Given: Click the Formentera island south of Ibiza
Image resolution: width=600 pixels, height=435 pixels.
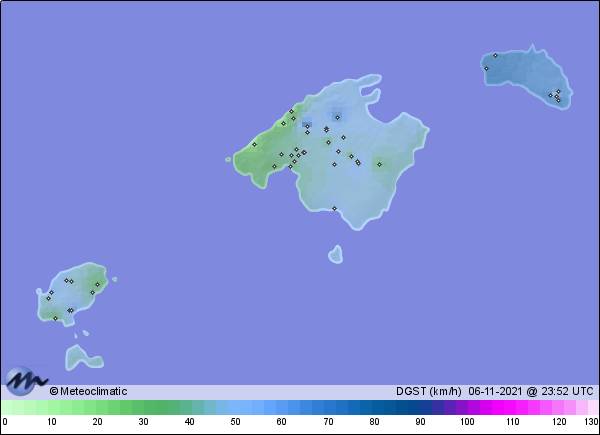Looking at the screenshot, I should pyautogui.click(x=83, y=358).
